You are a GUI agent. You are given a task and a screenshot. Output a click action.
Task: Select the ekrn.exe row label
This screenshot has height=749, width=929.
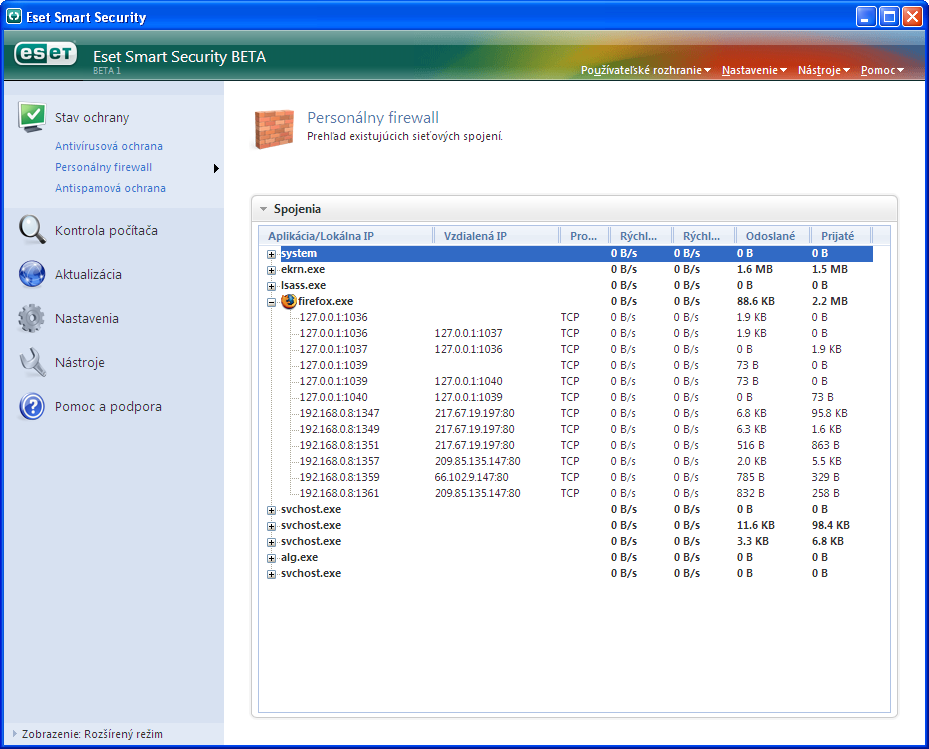pyautogui.click(x=303, y=269)
